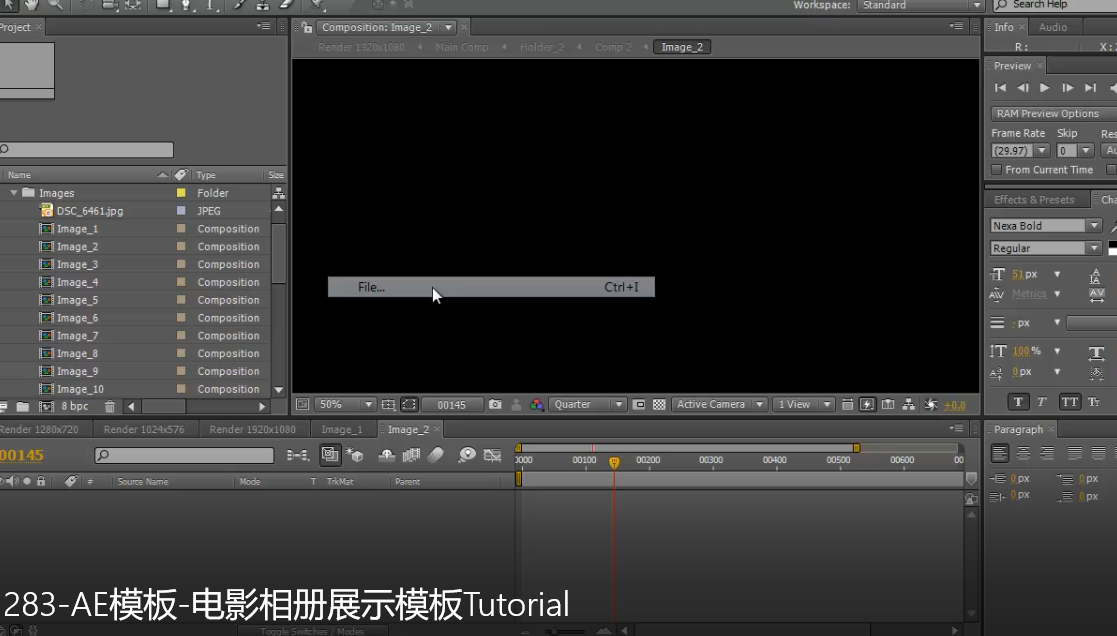The image size is (1117, 636).
Task: Switch to Render 1024x576 timeline tab
Action: coord(144,429)
